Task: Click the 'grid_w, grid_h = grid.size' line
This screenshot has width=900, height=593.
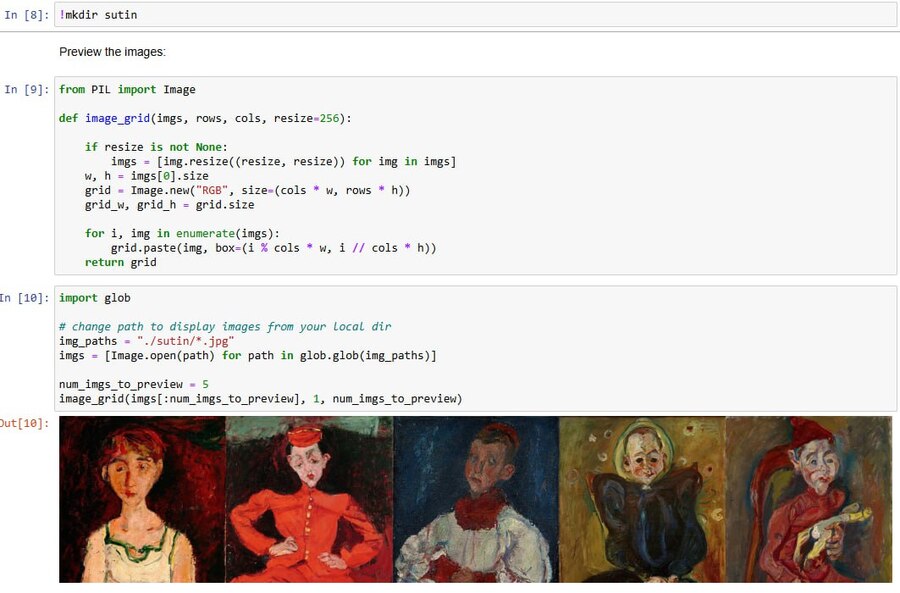Action: point(169,205)
